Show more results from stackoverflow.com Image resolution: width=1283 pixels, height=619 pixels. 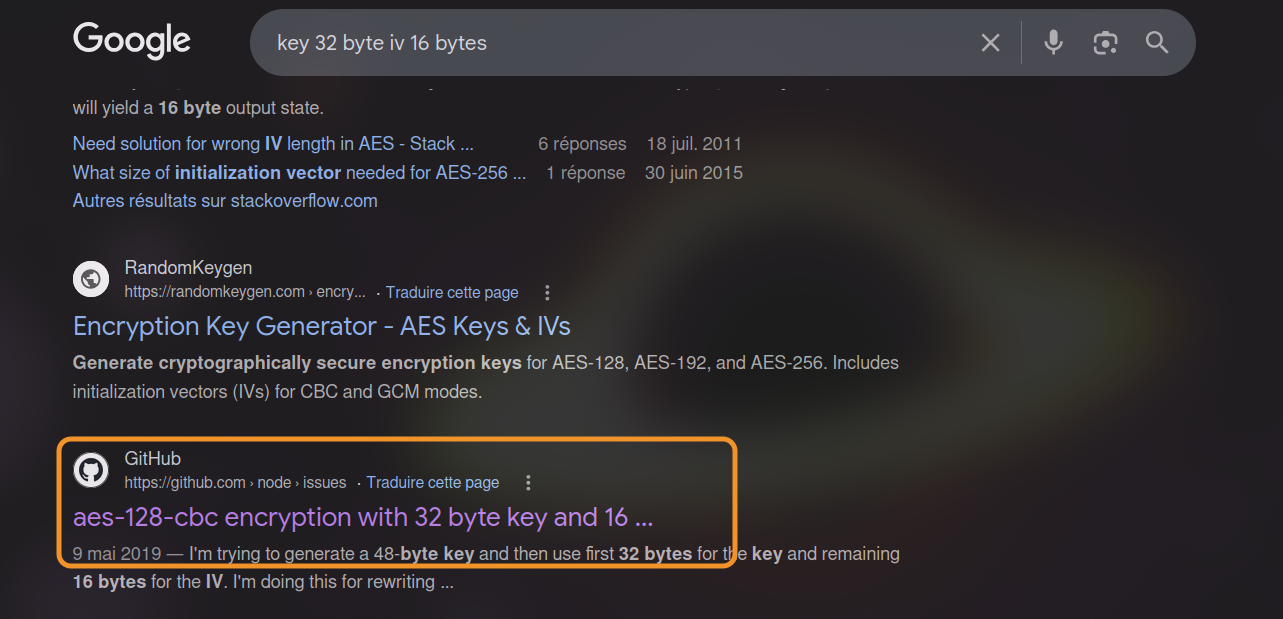pos(225,201)
